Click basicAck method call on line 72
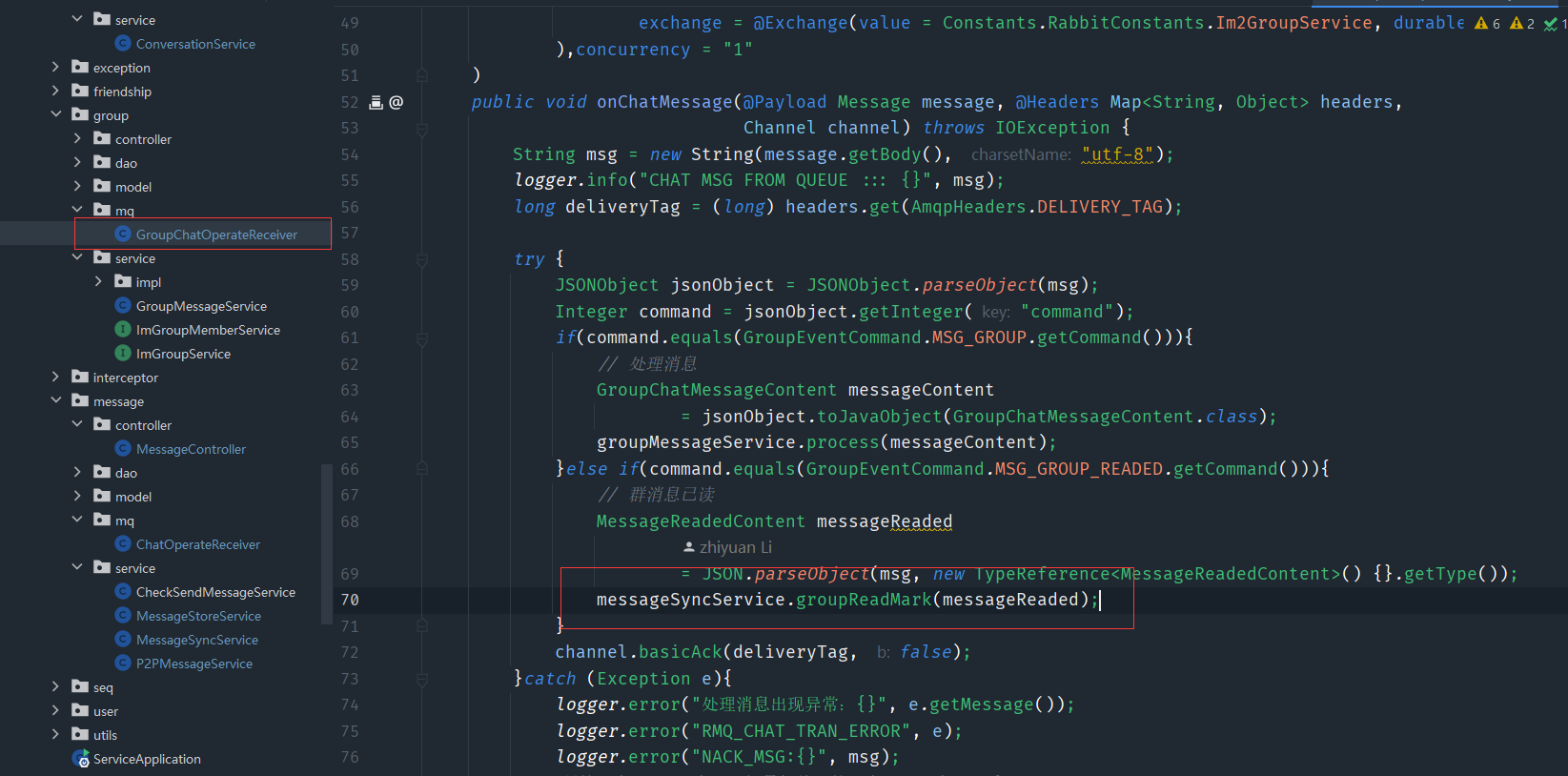 coord(681,652)
